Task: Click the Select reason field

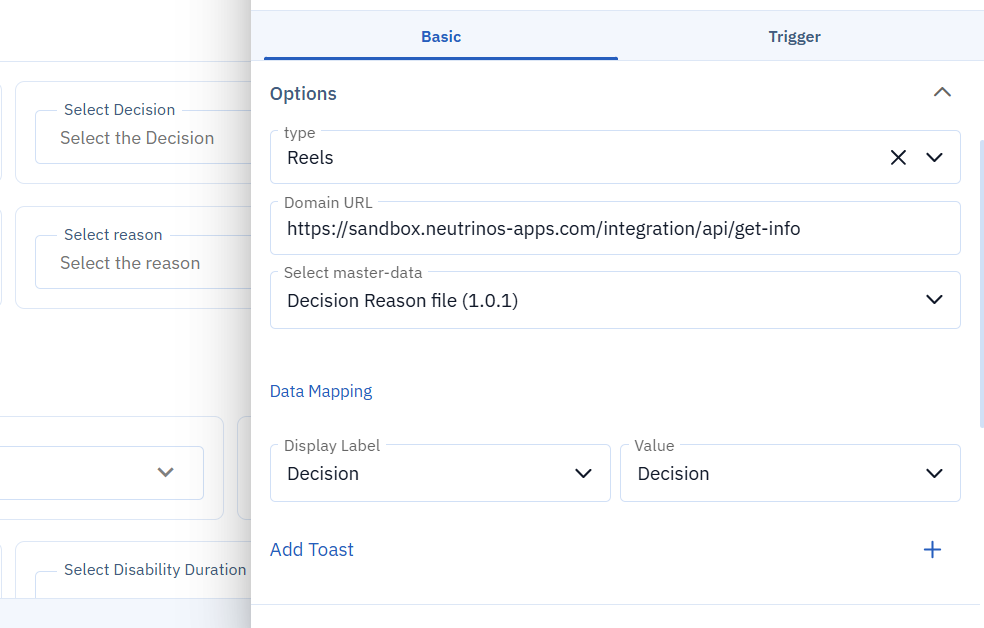Action: tap(143, 263)
